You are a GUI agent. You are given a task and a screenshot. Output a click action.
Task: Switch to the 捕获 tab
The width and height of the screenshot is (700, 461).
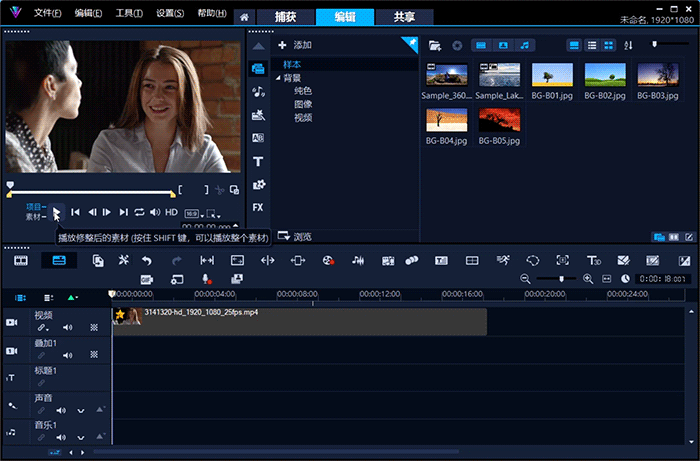pyautogui.click(x=285, y=17)
